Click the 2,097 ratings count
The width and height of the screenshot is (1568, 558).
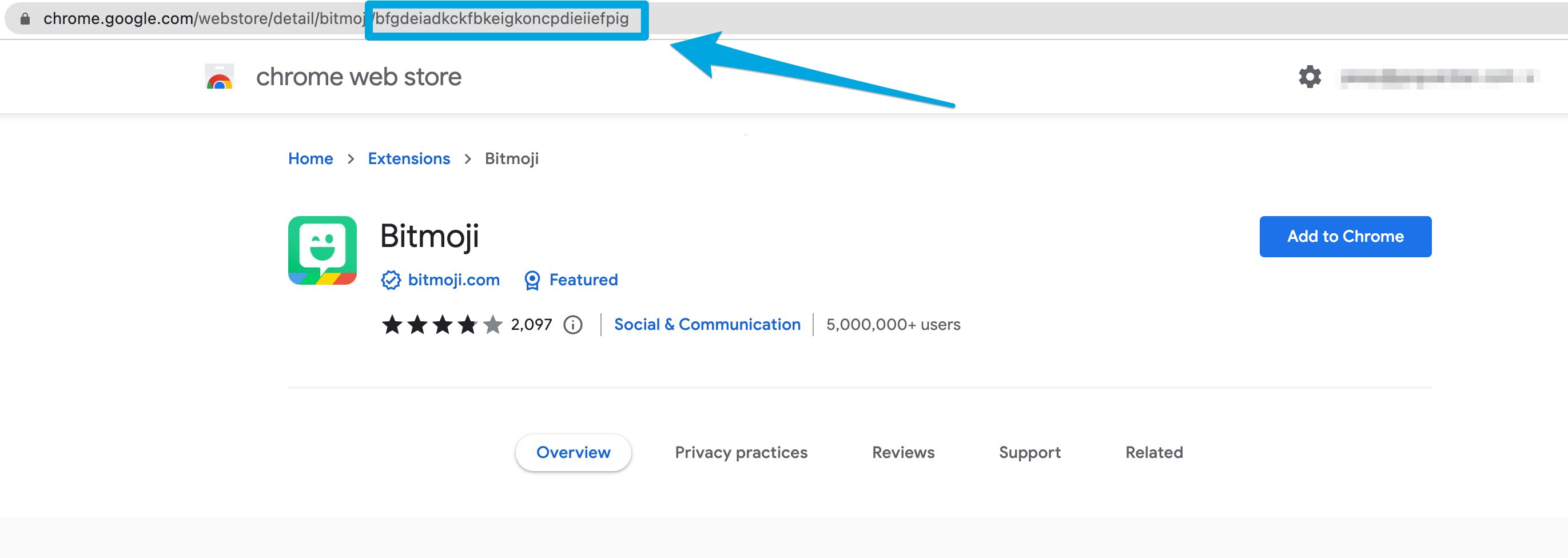tap(531, 324)
